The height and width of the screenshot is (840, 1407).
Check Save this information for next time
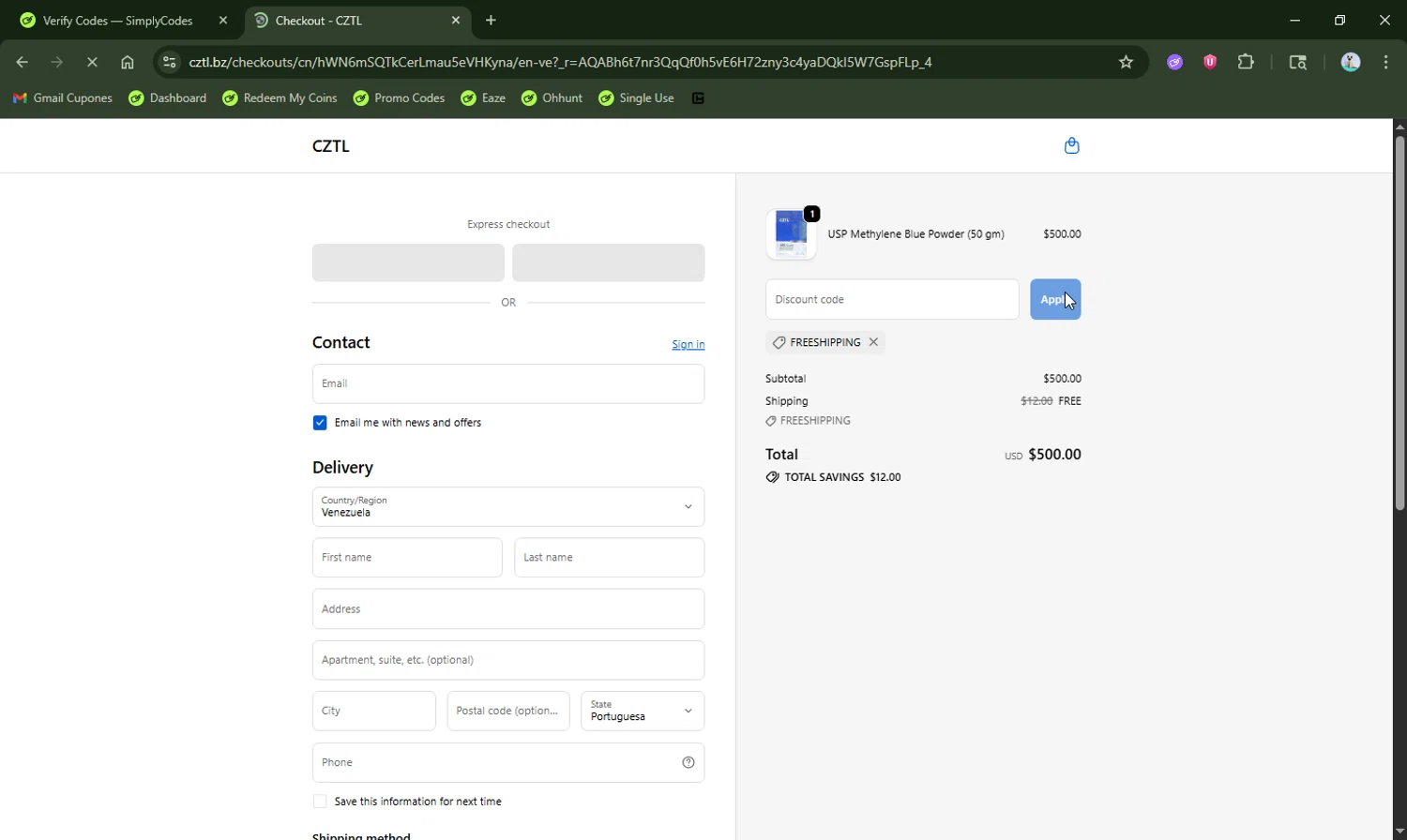tap(320, 802)
